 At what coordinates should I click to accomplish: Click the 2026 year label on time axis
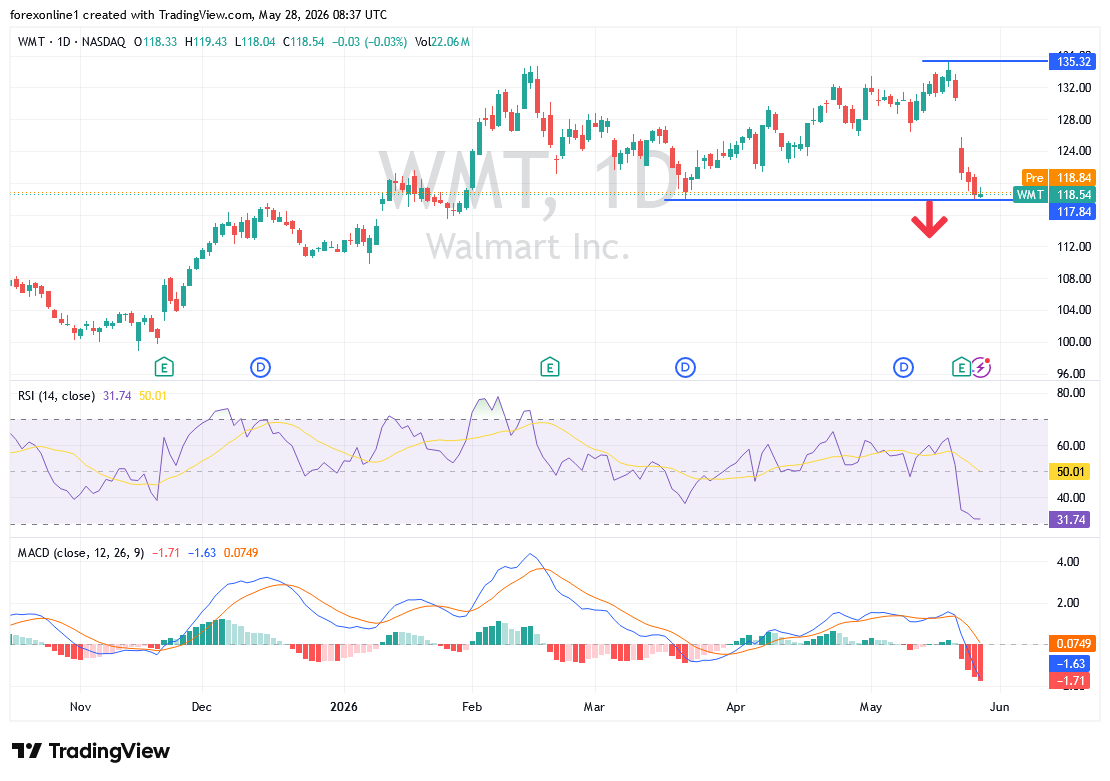pyautogui.click(x=344, y=707)
